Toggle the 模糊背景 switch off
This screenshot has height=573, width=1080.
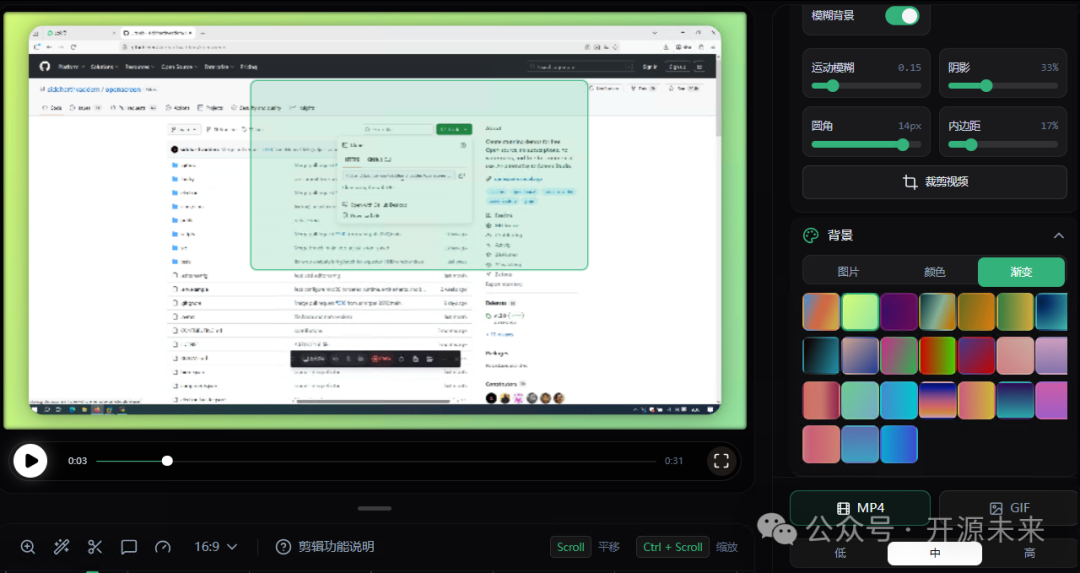902,16
